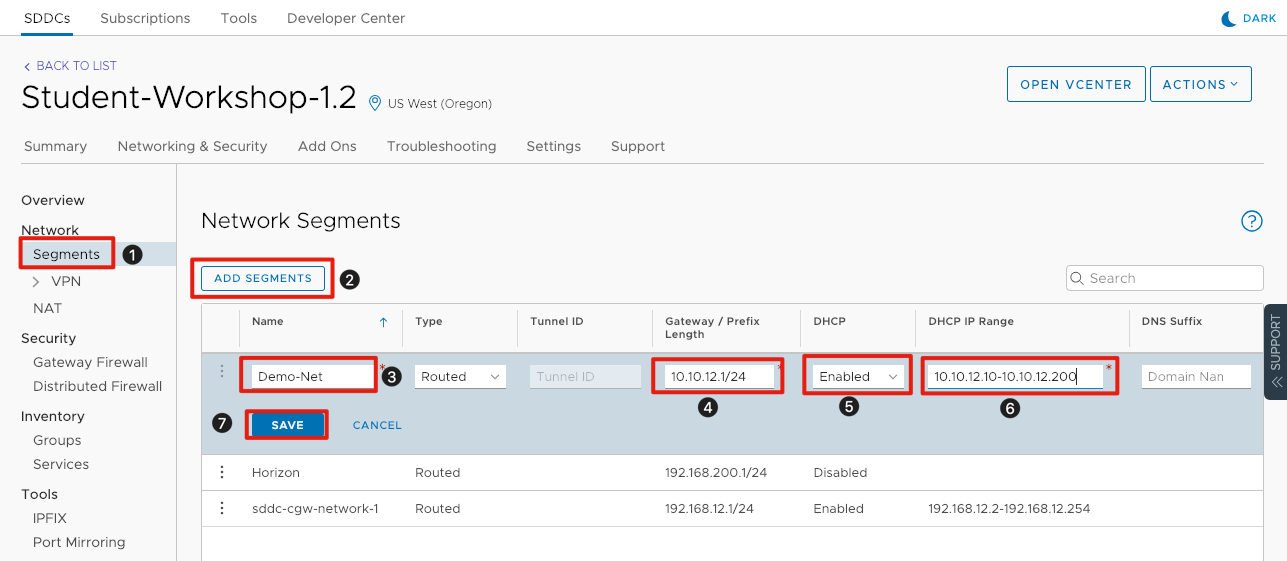Click the DHCP IP Range input field
This screenshot has width=1287, height=561.
point(1014,377)
